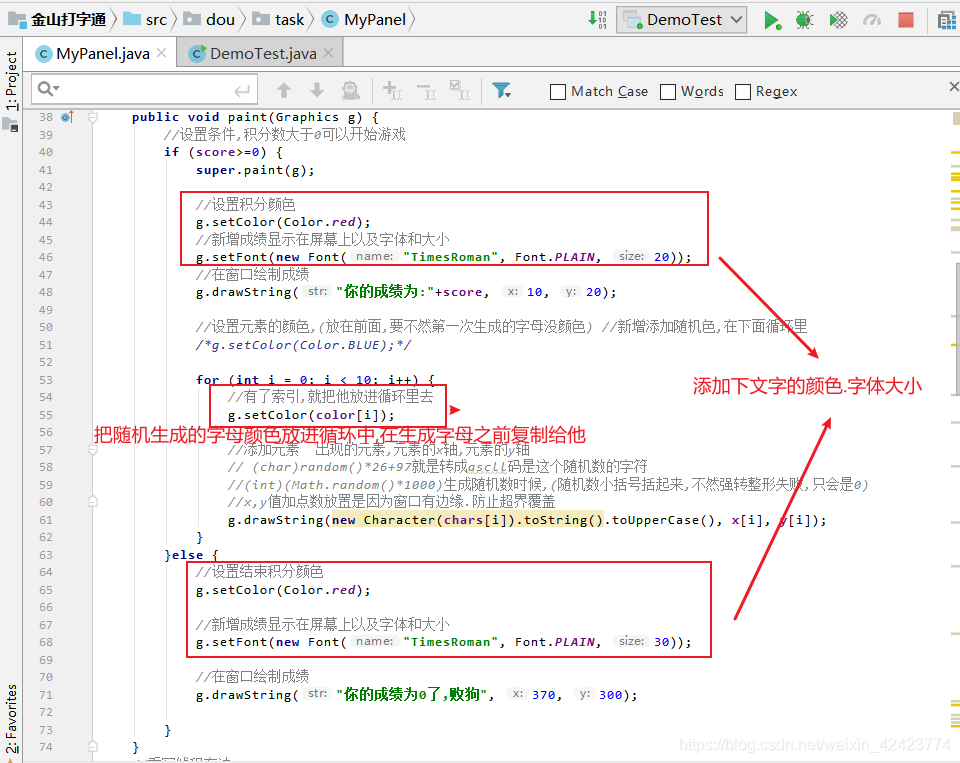Click the Color.red text on line 44
The width and height of the screenshot is (960, 763).
318,222
